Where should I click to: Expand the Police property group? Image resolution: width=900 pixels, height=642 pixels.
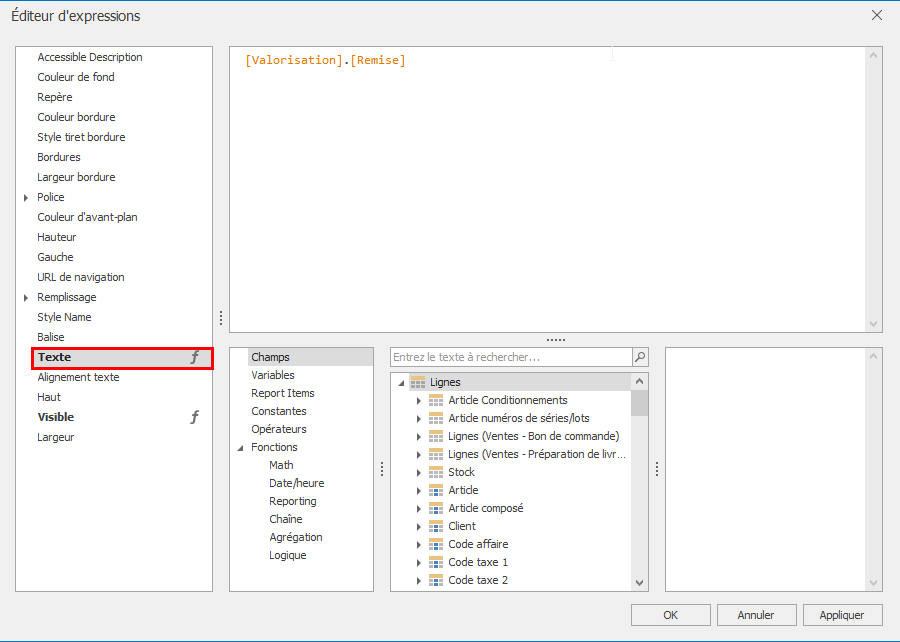(x=26, y=198)
